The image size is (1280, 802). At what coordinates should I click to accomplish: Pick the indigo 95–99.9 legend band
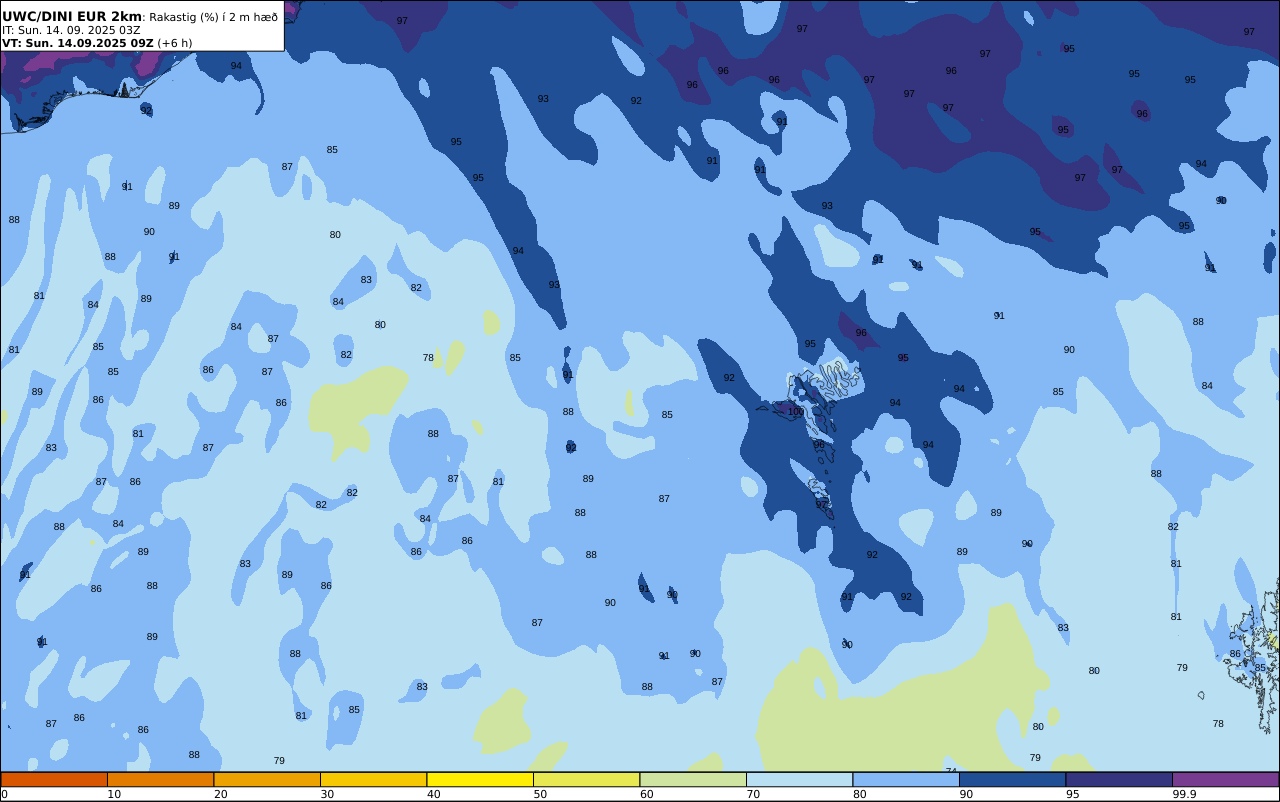click(1119, 779)
